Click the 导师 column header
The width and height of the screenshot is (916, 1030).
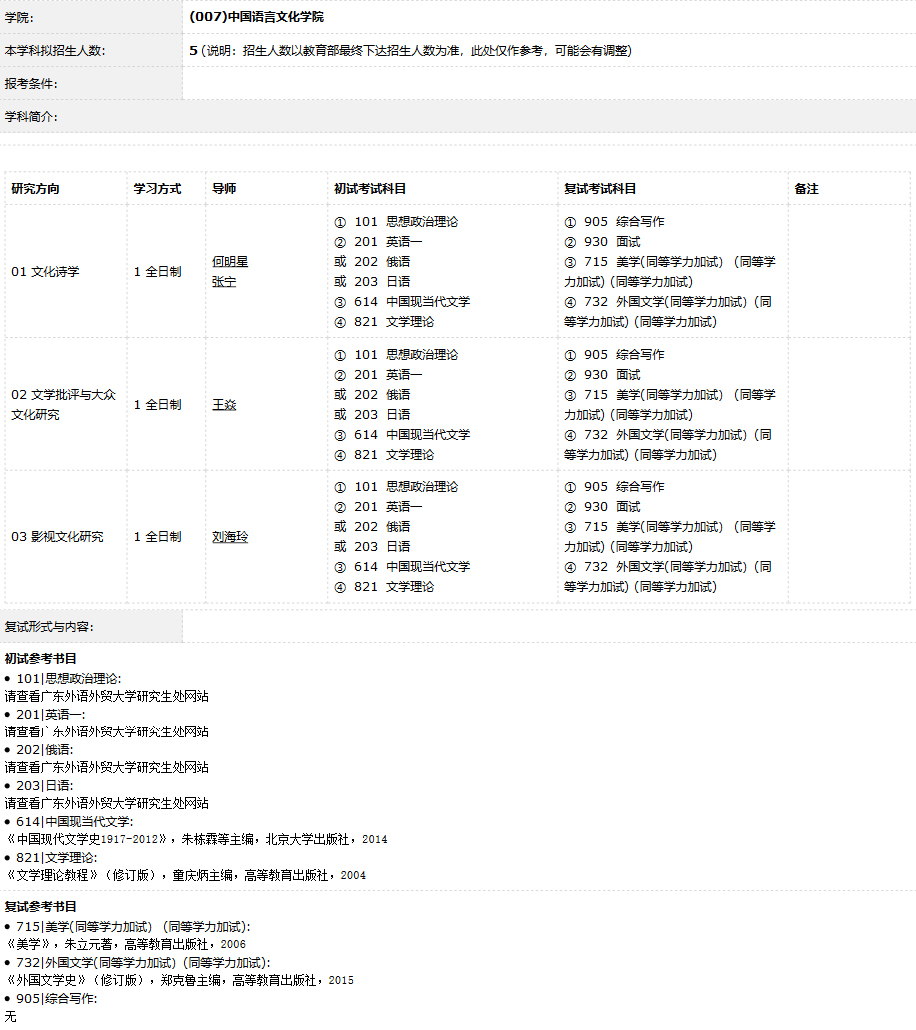coord(224,189)
